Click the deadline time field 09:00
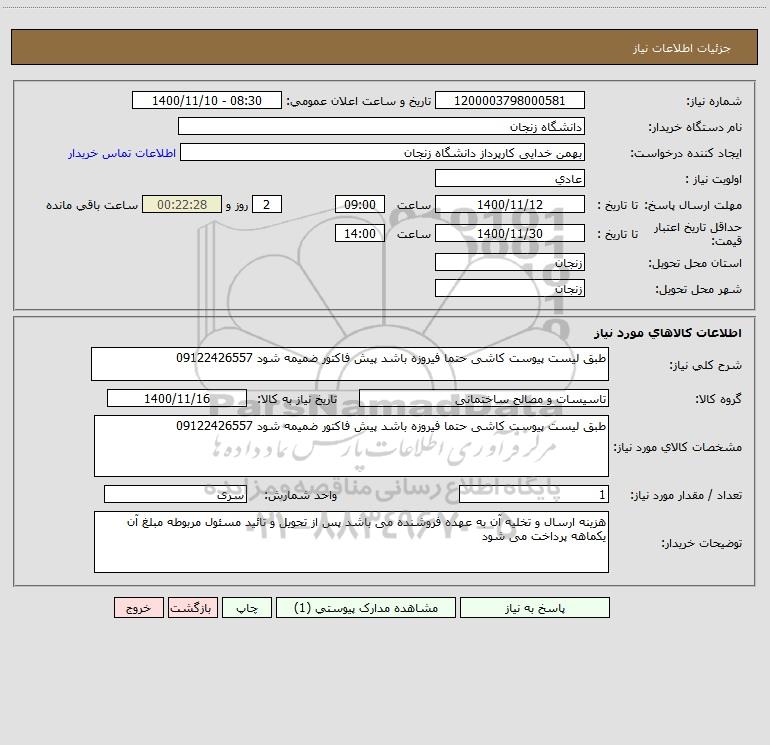Screen dimensions: 770x745 point(359,204)
